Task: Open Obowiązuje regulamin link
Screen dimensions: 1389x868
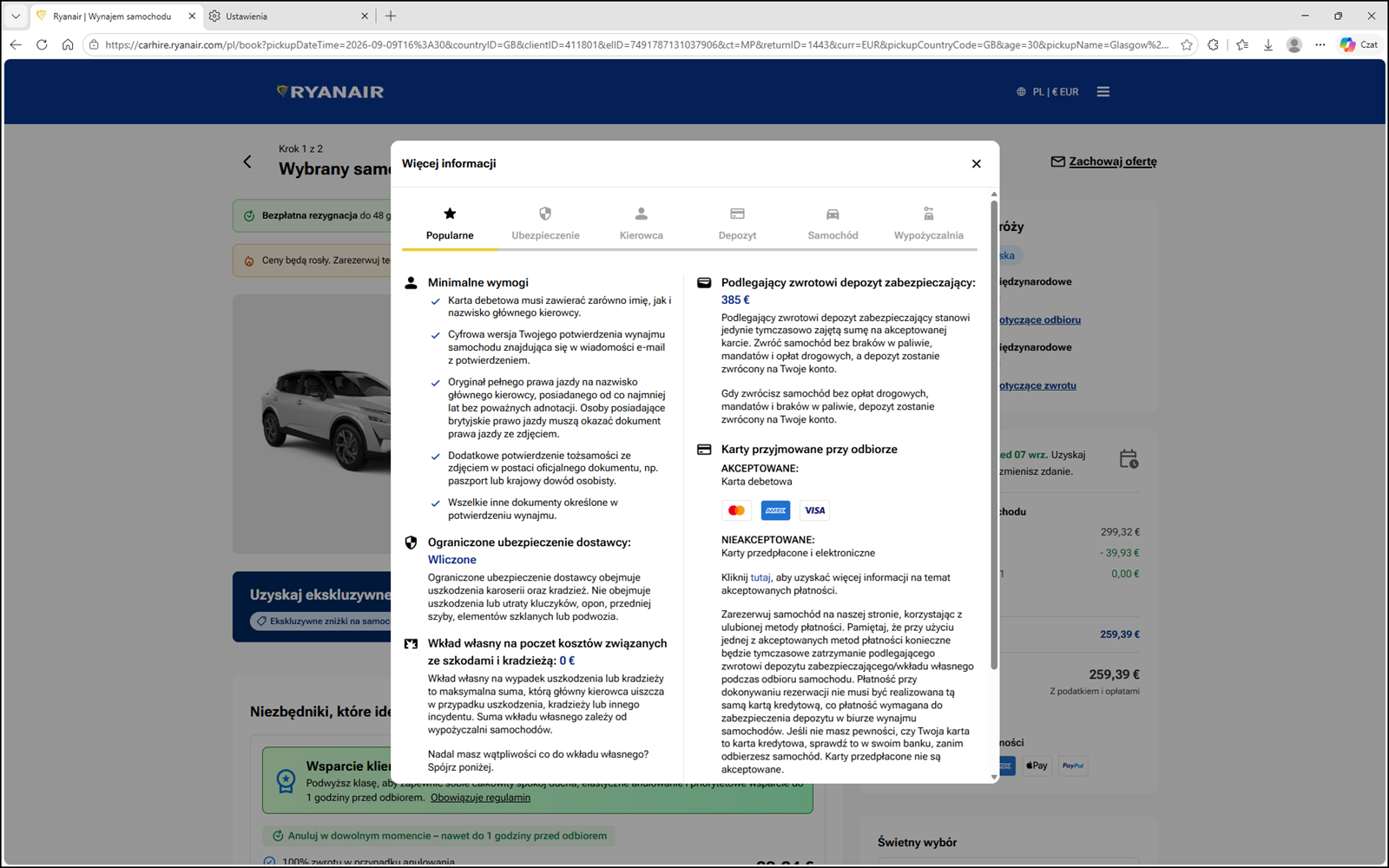Action: pyautogui.click(x=480, y=798)
